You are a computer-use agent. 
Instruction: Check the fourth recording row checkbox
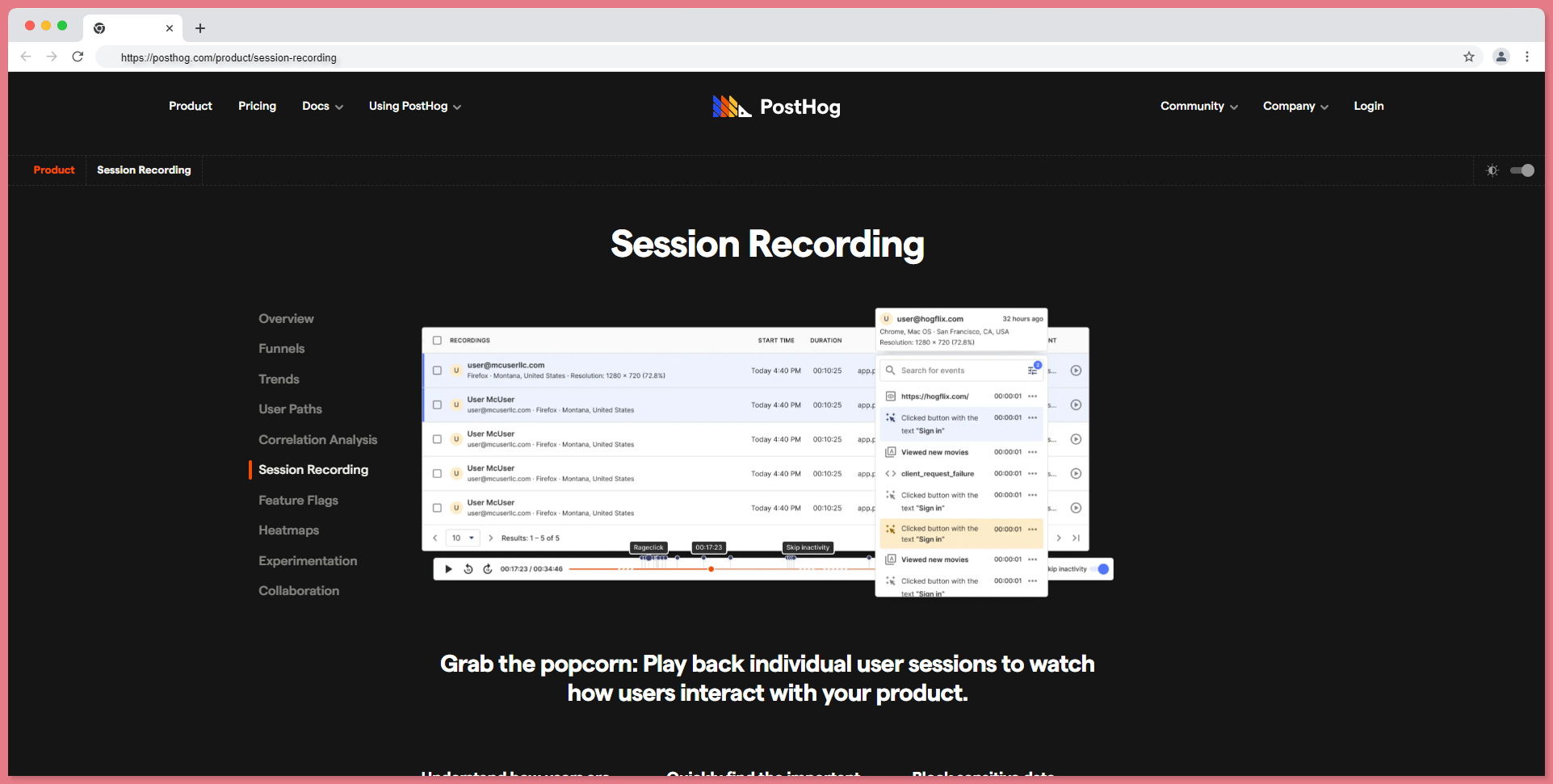[x=437, y=474]
